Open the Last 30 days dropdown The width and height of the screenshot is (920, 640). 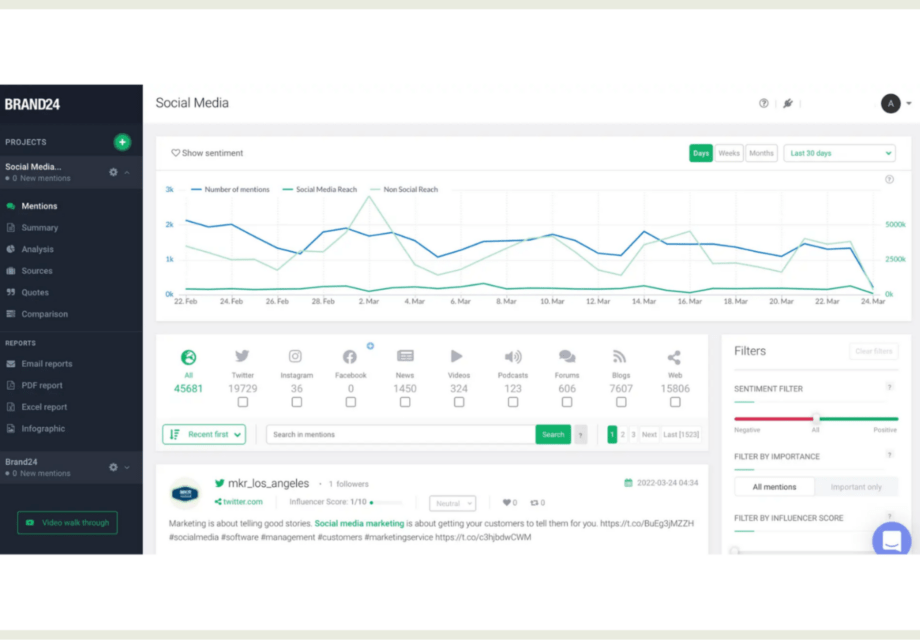coord(839,153)
